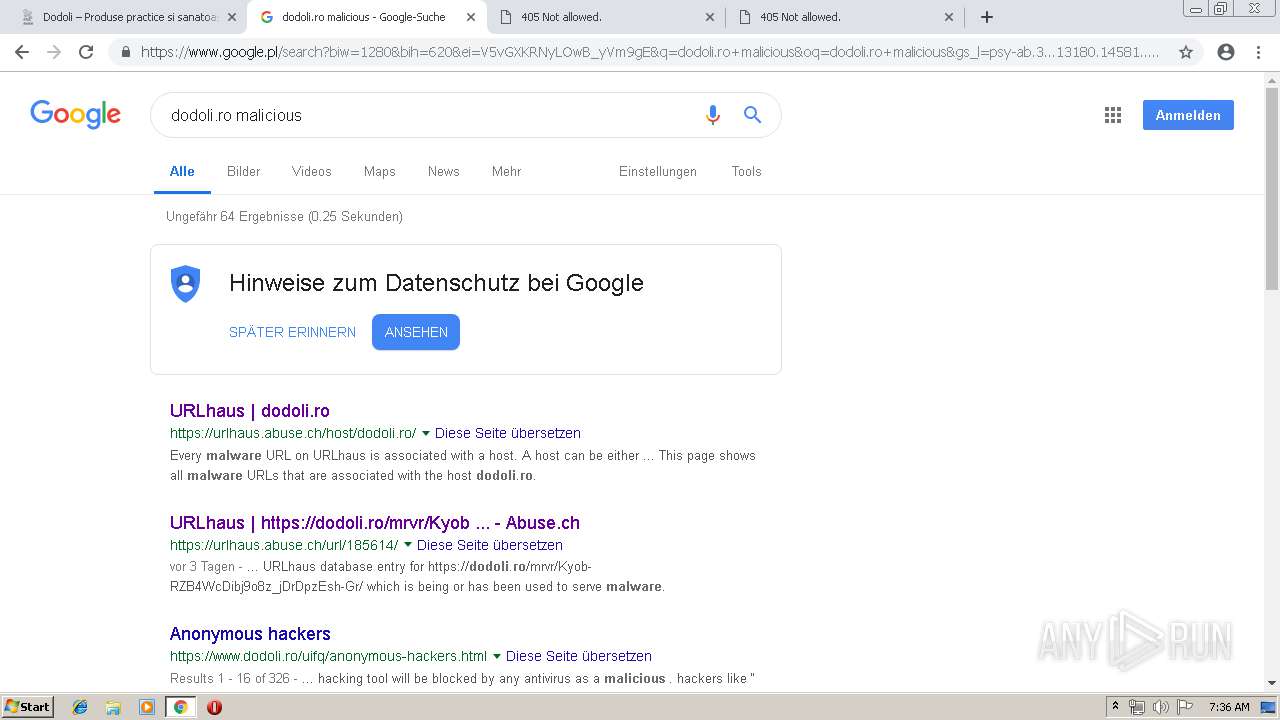Click the 7:36 AM taskbar clock
This screenshot has height=720, width=1280.
(1229, 707)
